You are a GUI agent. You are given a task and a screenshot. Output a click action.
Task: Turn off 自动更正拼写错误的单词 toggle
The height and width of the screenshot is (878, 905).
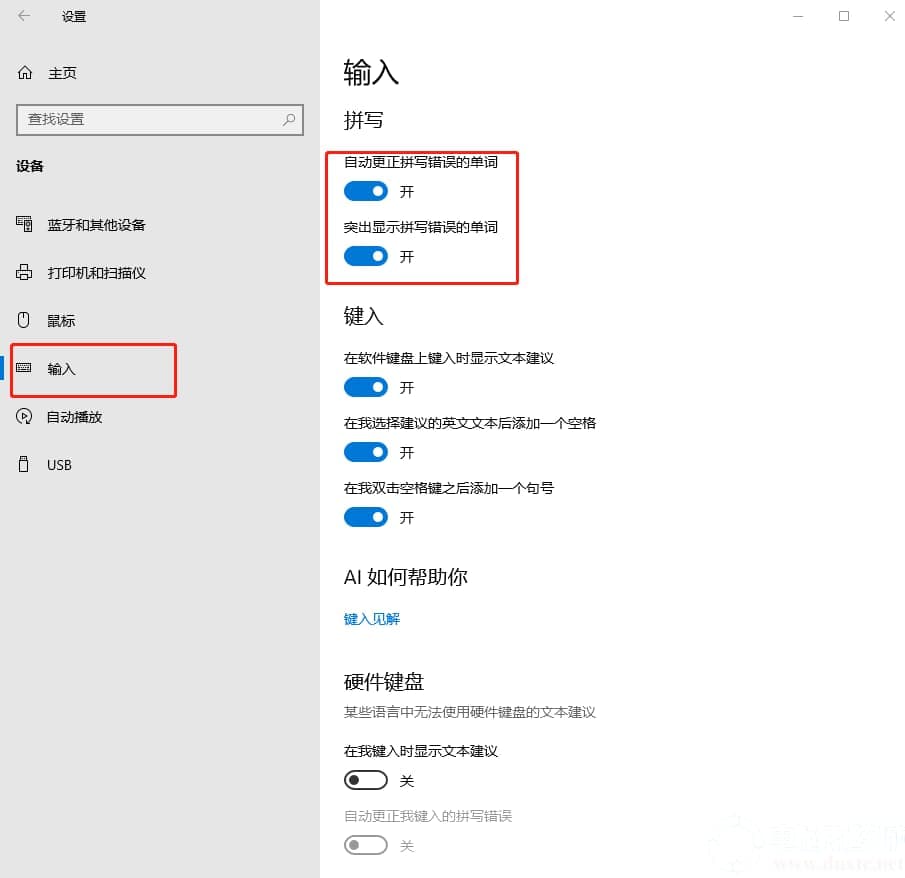365,191
